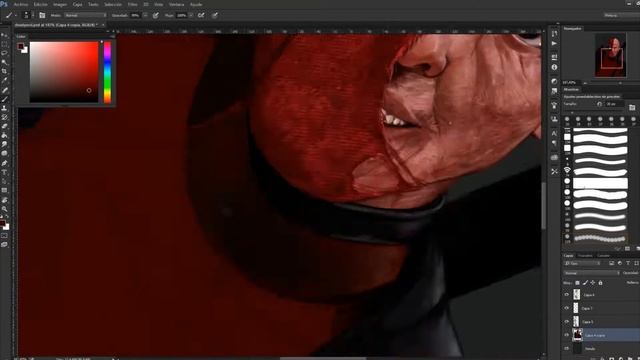Open the Capa menu

[x=77, y=4]
